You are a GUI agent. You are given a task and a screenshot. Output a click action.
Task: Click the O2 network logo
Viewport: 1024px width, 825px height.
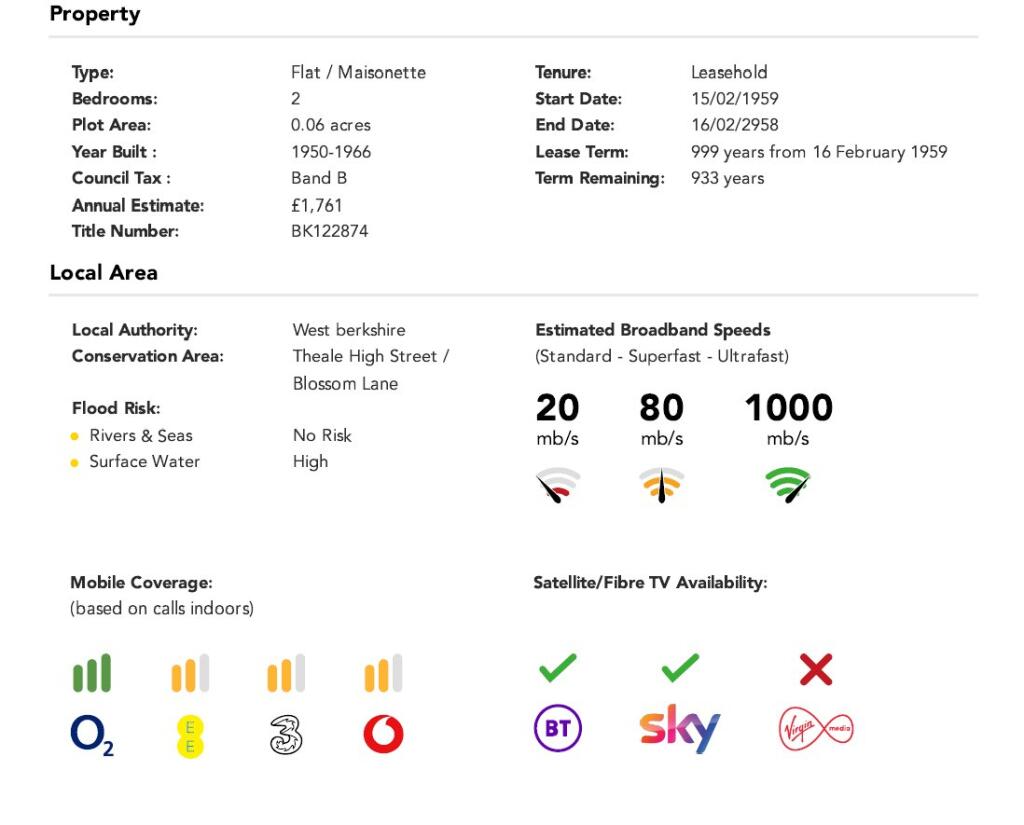point(91,736)
